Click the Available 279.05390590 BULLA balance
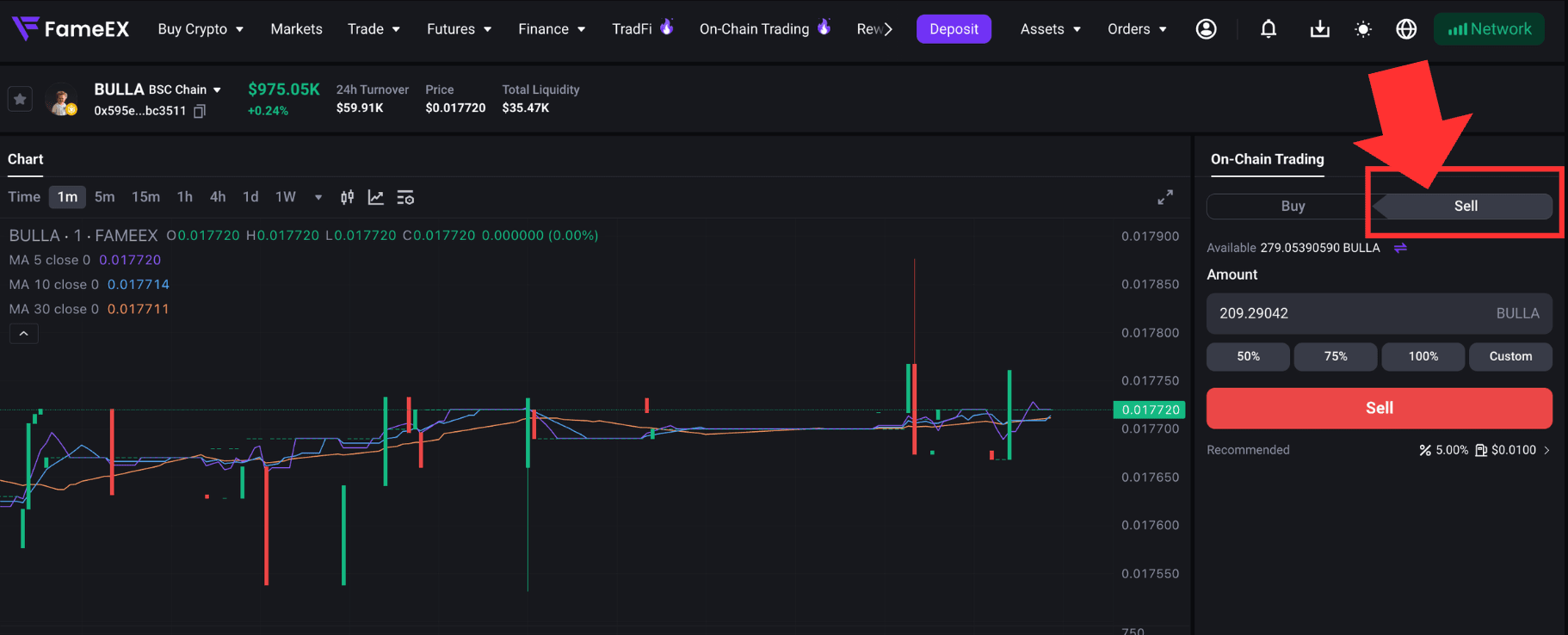Image resolution: width=1568 pixels, height=635 pixels. (x=1293, y=248)
